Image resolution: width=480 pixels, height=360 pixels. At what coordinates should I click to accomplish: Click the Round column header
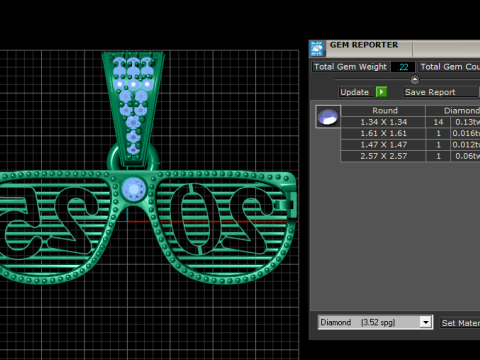coord(383,111)
